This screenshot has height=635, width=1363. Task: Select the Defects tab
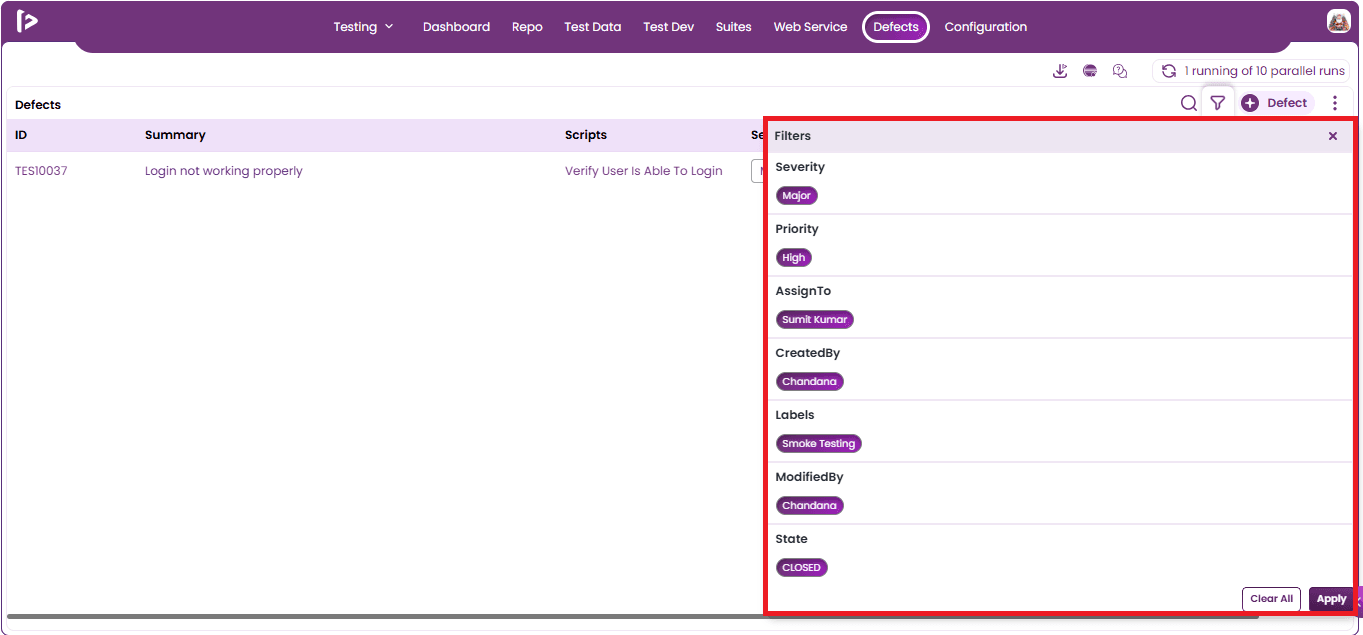point(896,27)
